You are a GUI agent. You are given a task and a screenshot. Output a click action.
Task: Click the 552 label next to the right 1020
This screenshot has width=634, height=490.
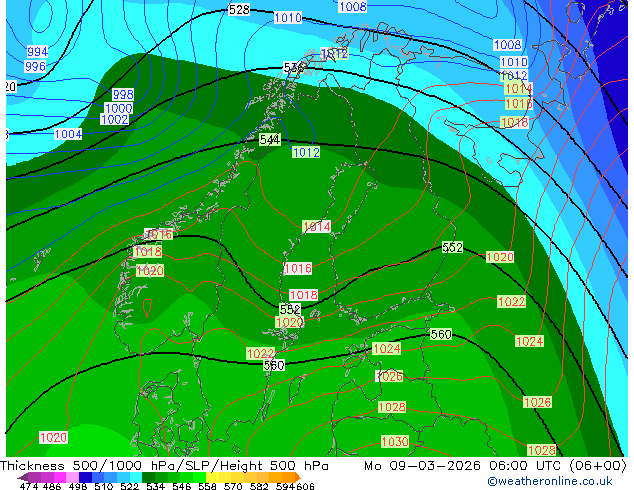[x=452, y=247]
